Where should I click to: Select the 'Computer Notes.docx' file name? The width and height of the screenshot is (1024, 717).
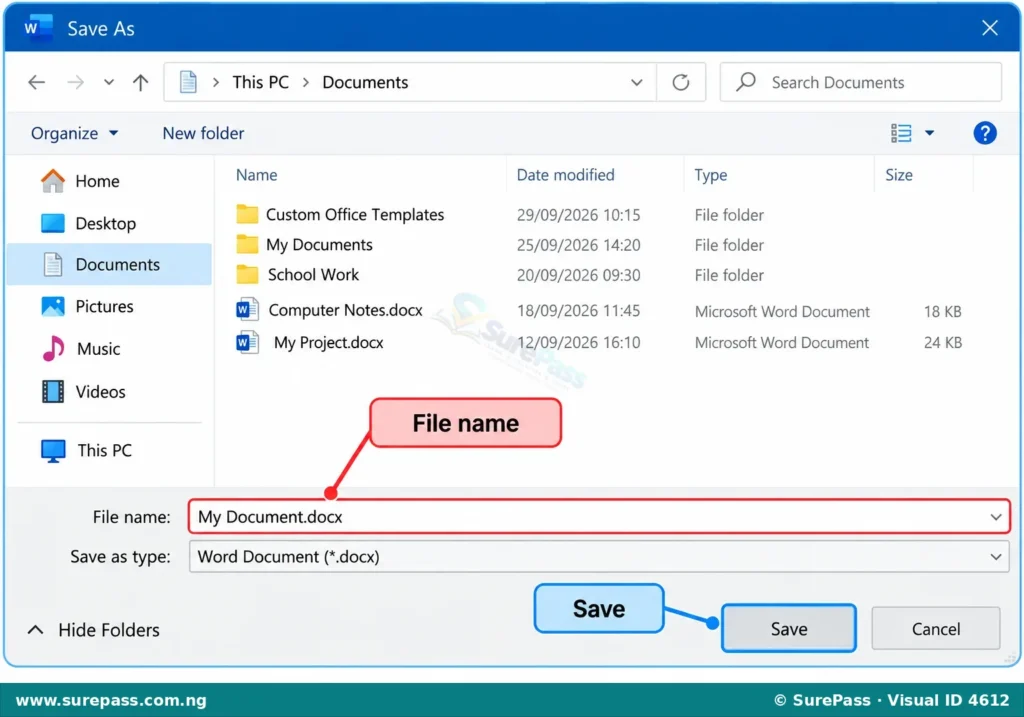click(345, 310)
